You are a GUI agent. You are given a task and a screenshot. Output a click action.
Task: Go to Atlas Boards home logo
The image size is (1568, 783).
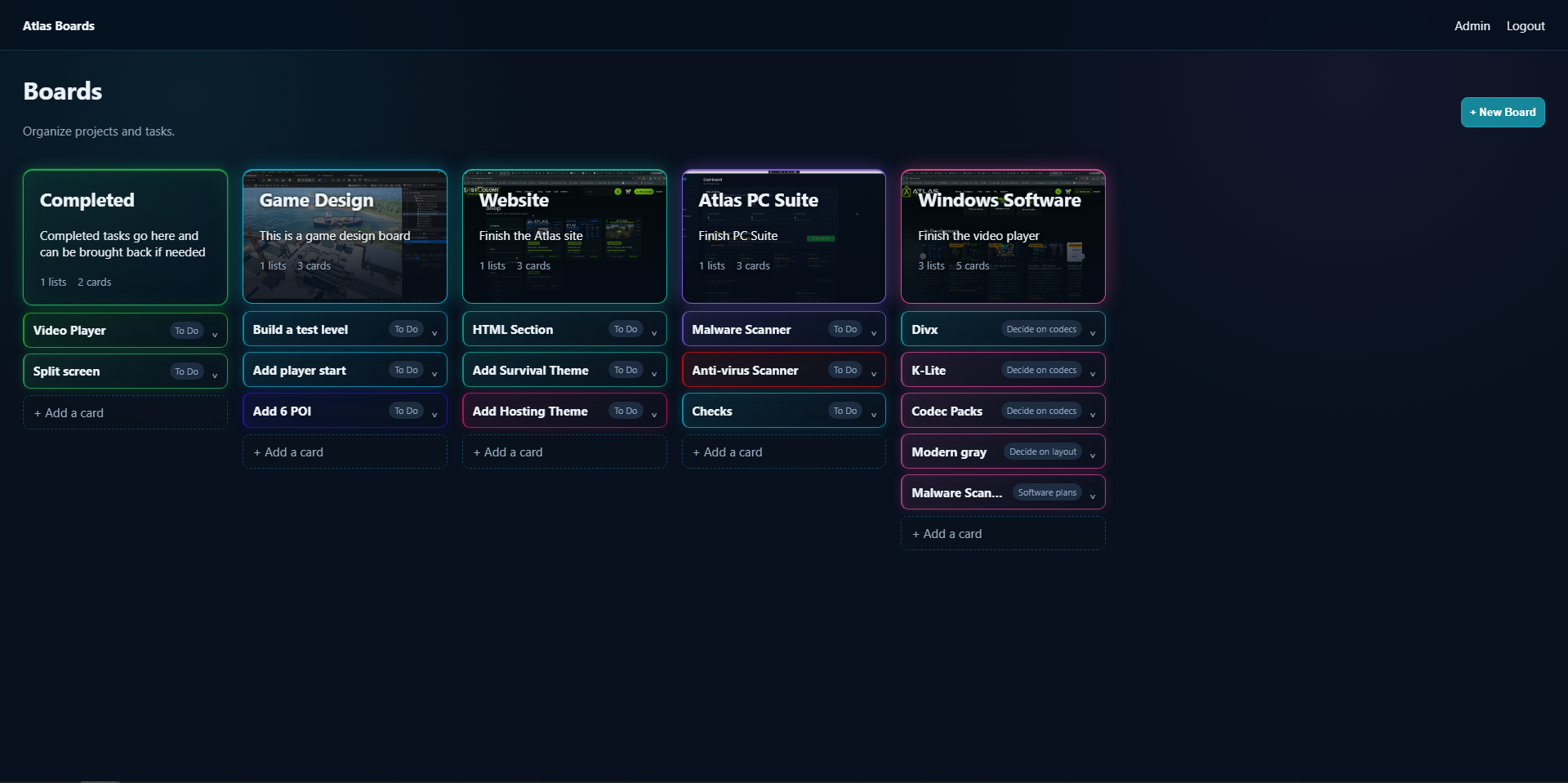click(x=59, y=26)
